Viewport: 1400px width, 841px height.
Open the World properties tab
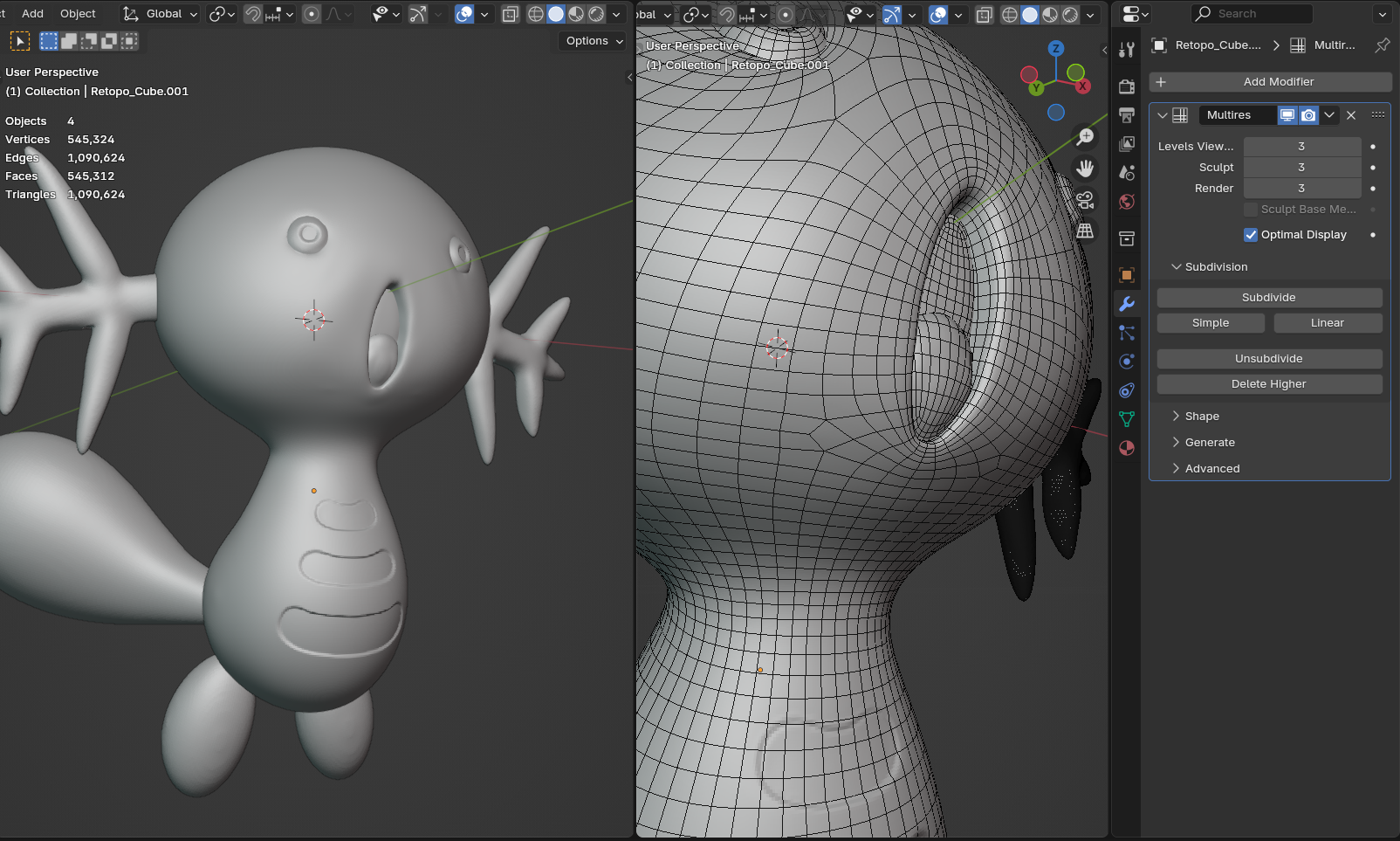coord(1127,202)
